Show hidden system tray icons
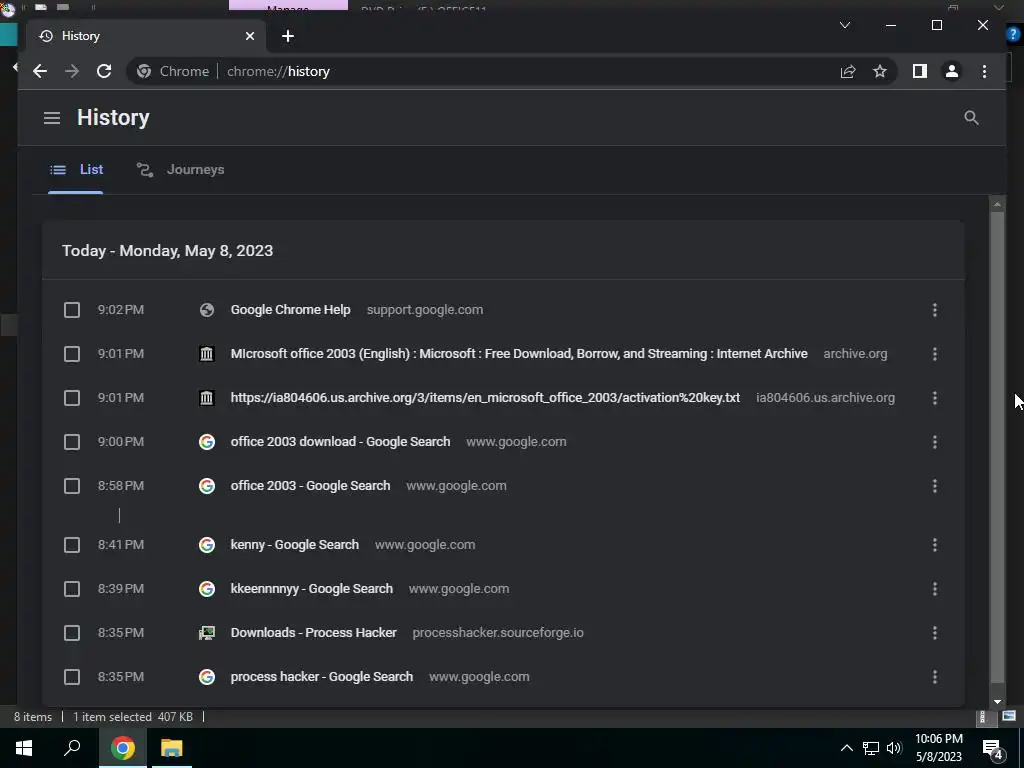 (846, 748)
